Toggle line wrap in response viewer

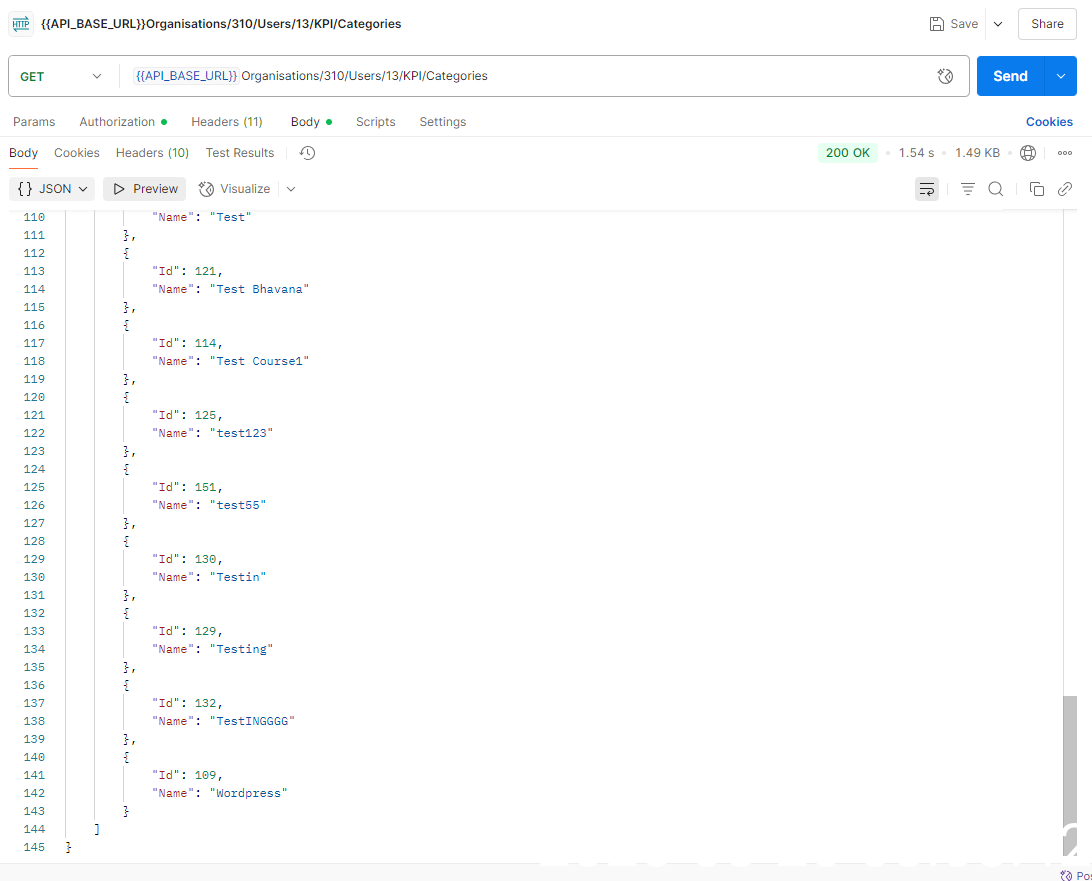(927, 189)
